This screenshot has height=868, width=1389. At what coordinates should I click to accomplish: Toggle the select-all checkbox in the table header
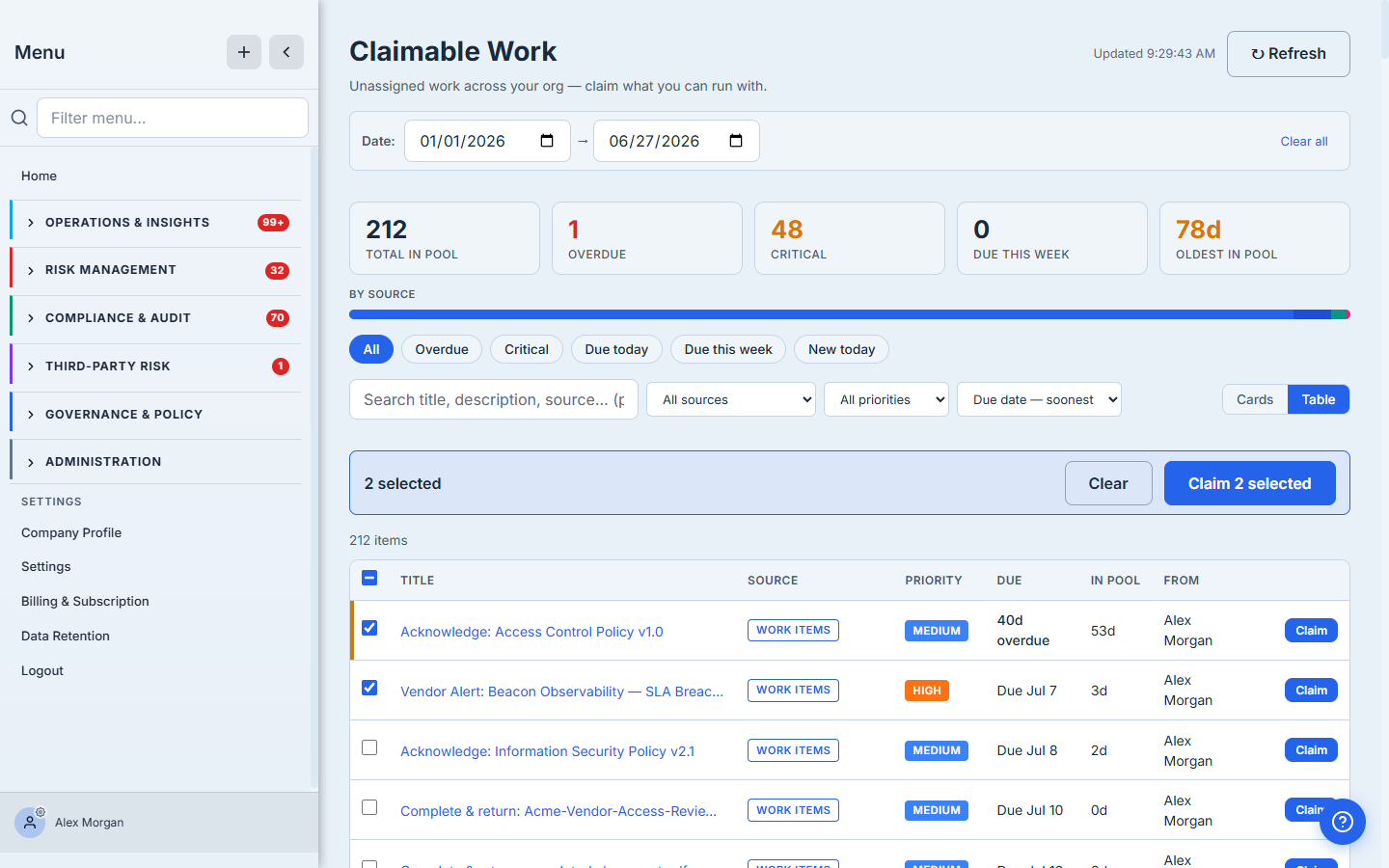click(369, 579)
